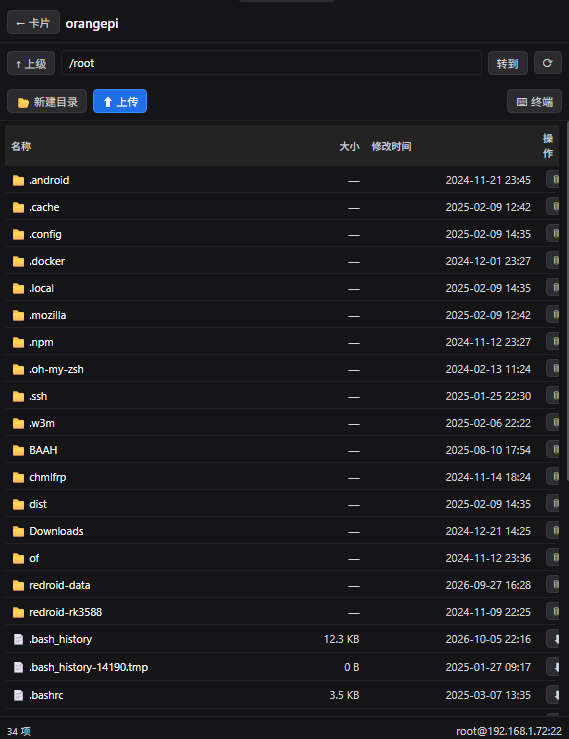
Task: Select the .bash_history-14190.tmp file name
Action: (x=89, y=667)
